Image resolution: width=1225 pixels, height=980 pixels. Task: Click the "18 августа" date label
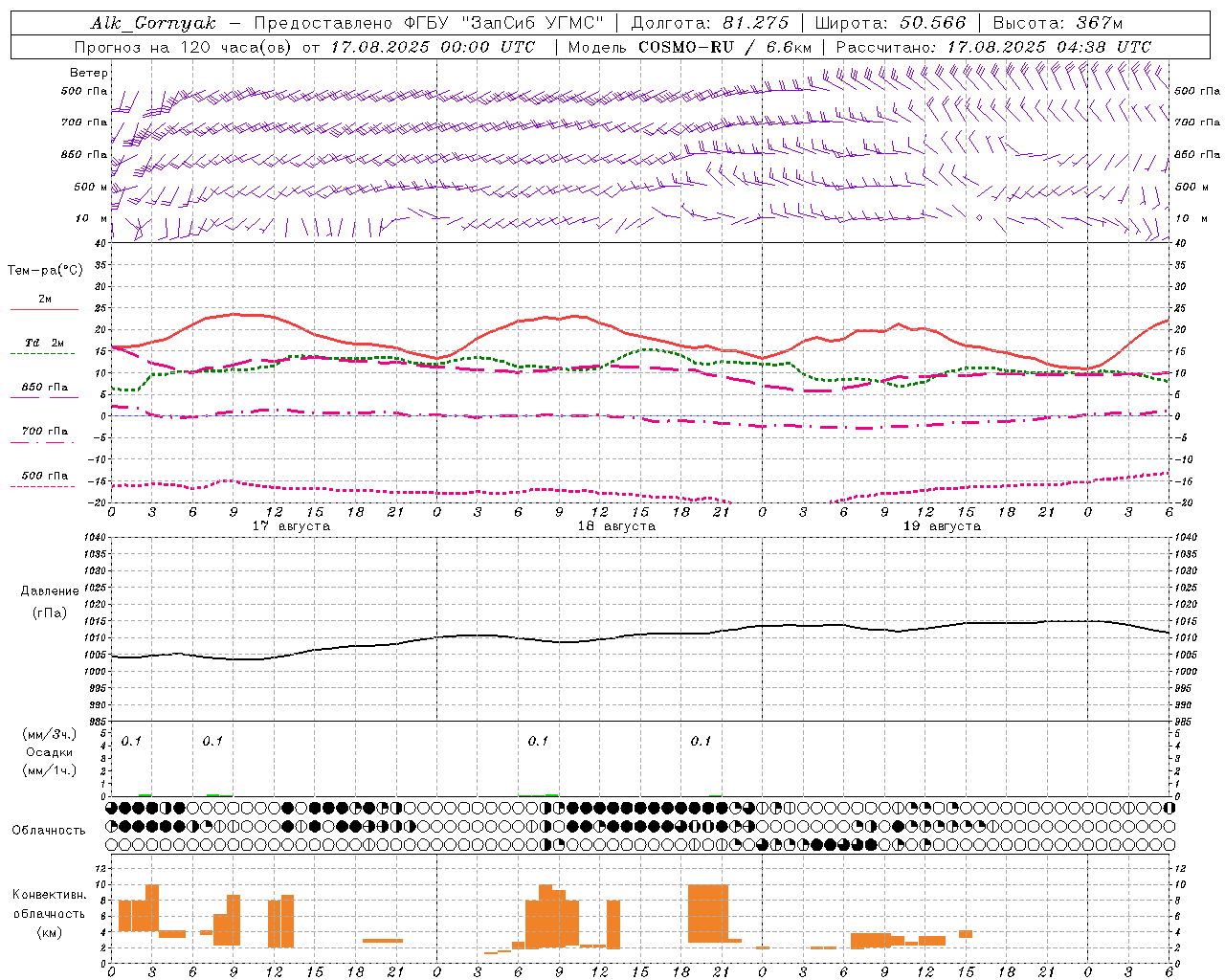point(616,526)
